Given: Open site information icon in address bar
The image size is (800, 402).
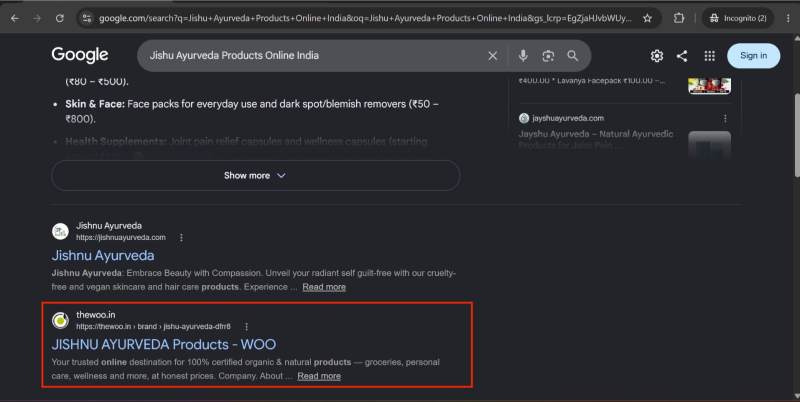Looking at the screenshot, I should click(87, 18).
